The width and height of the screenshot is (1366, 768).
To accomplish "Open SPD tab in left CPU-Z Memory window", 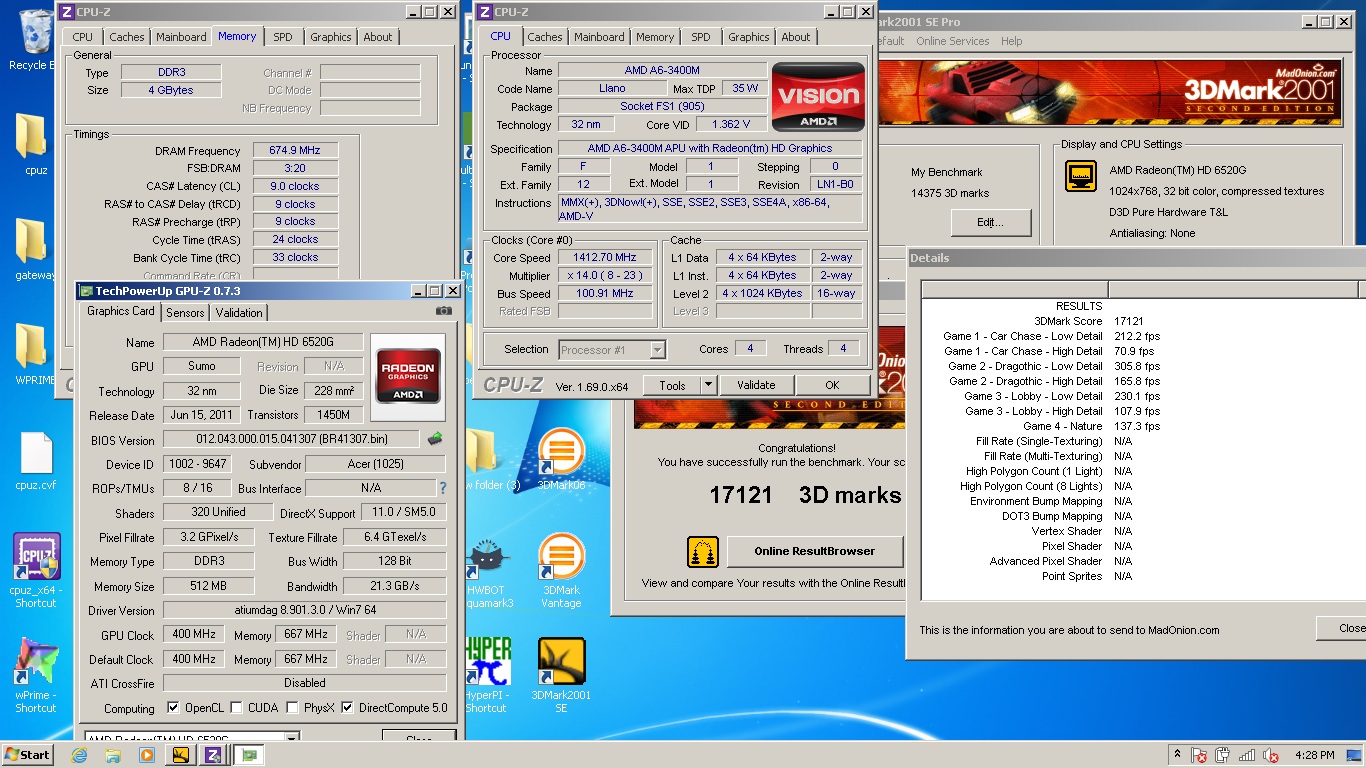I will 283,37.
